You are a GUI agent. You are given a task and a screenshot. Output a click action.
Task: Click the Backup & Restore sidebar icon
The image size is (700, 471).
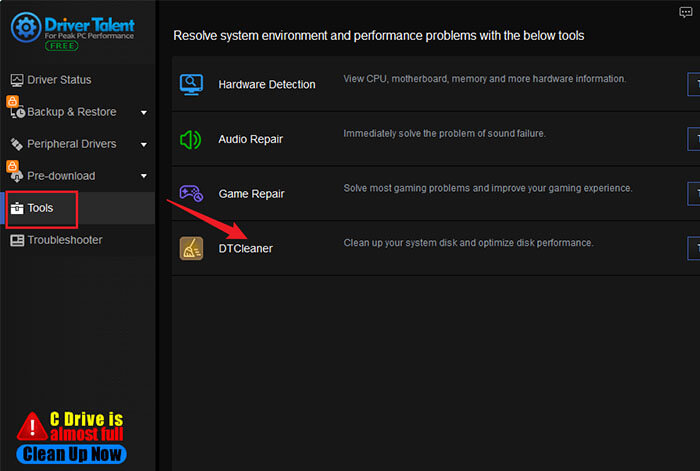(x=17, y=112)
